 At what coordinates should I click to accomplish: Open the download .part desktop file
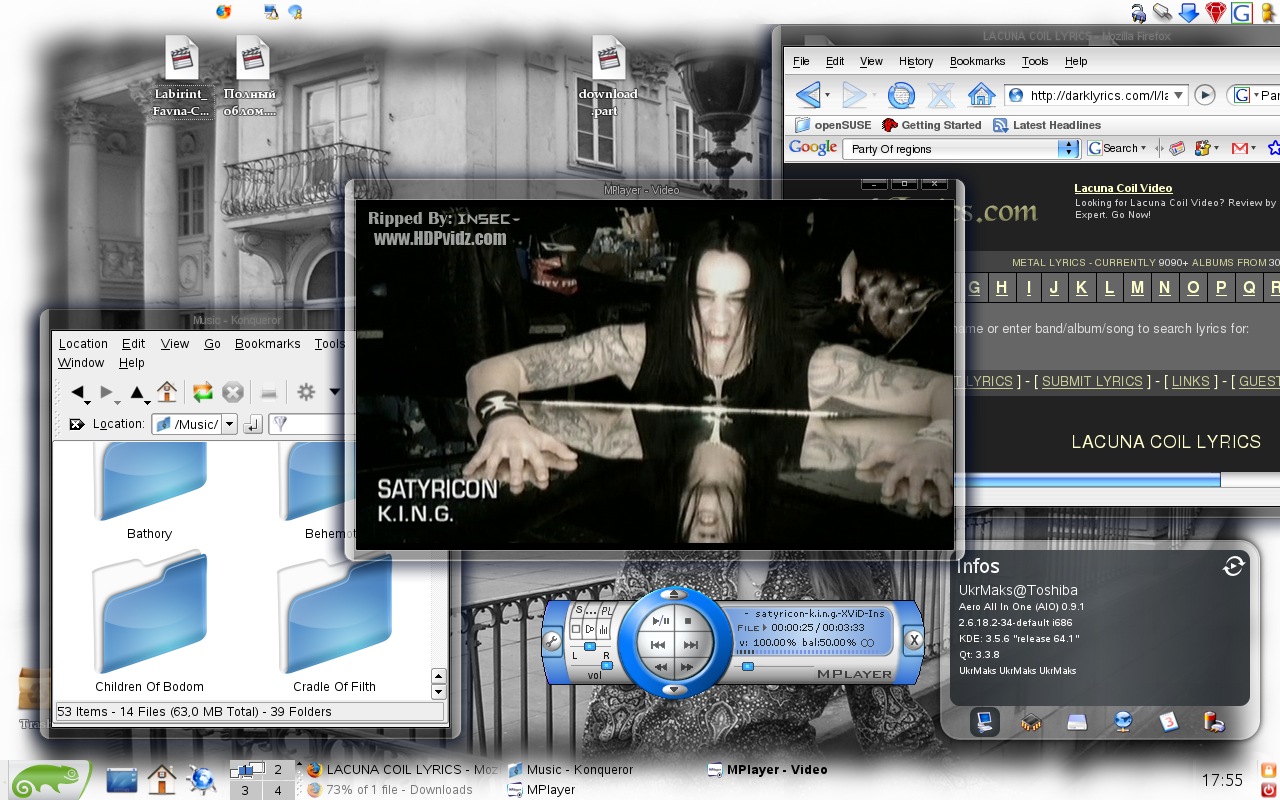click(x=608, y=76)
